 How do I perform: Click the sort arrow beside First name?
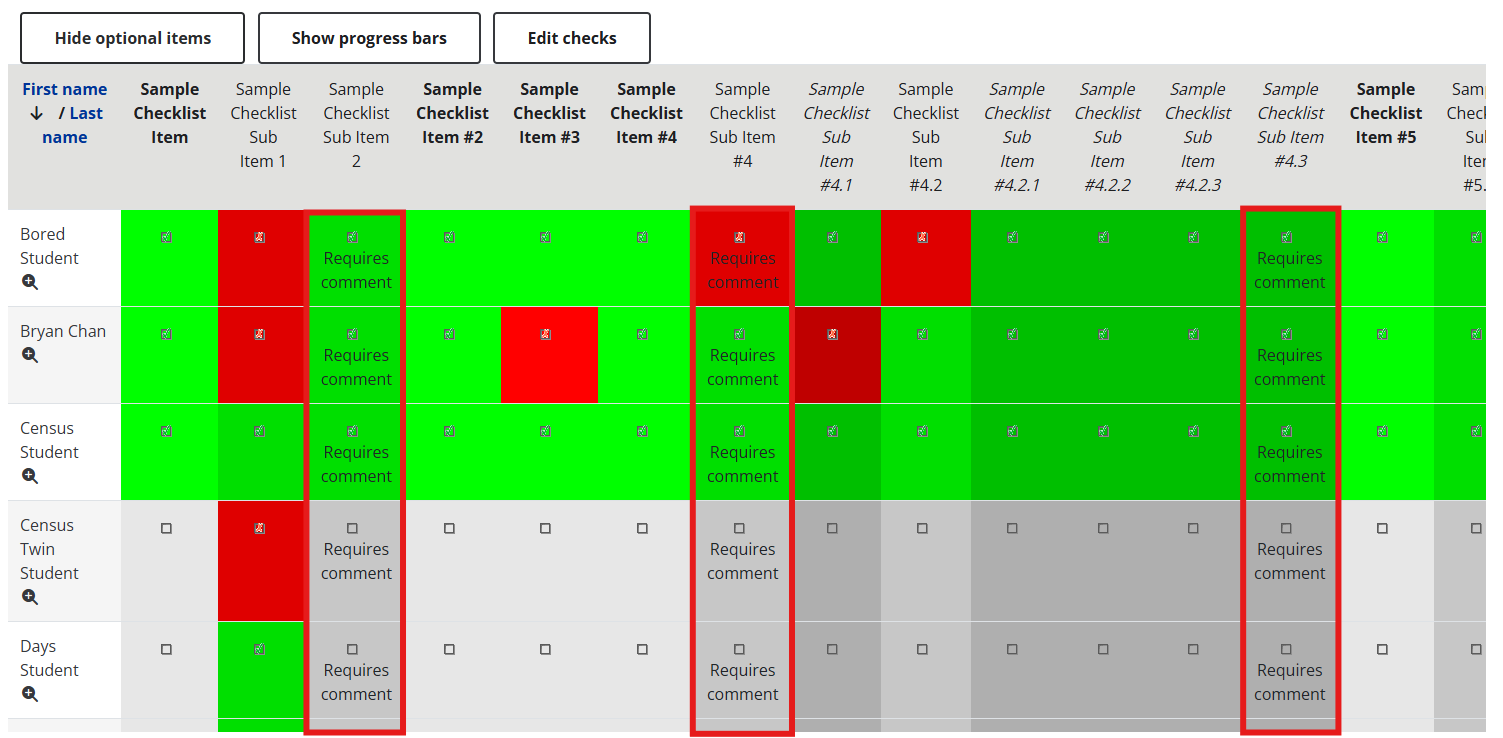tap(37, 114)
